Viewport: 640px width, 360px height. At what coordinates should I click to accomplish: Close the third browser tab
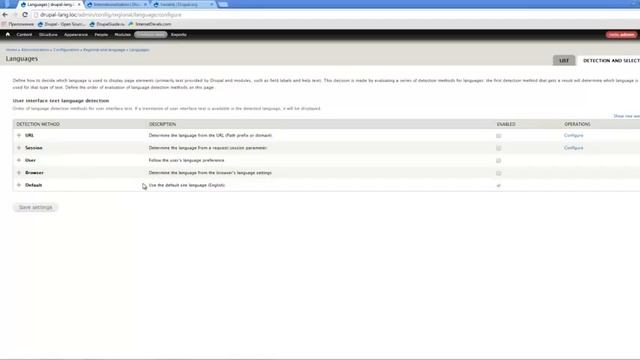[211, 4]
